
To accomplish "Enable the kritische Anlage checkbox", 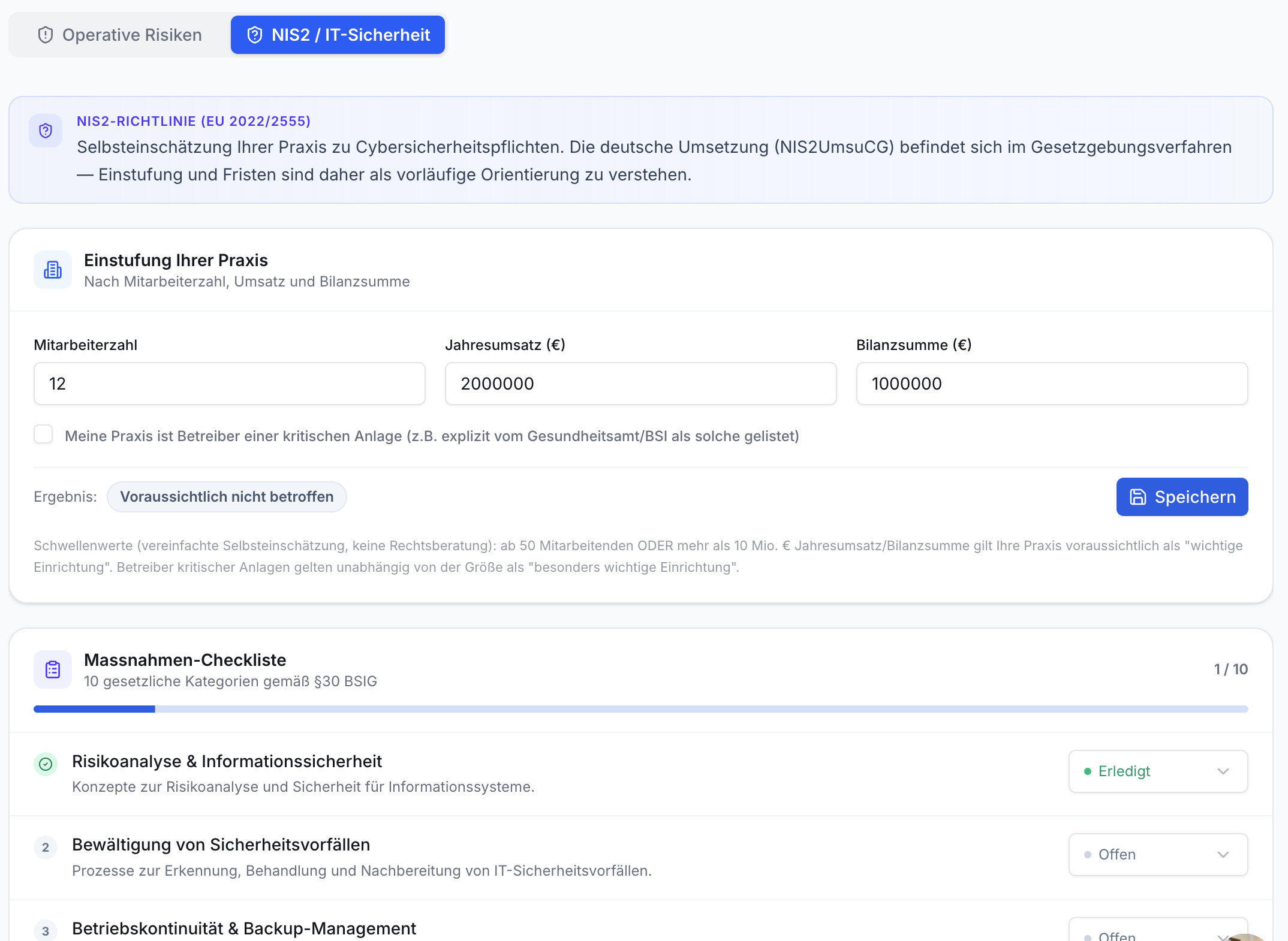I will click(43, 435).
